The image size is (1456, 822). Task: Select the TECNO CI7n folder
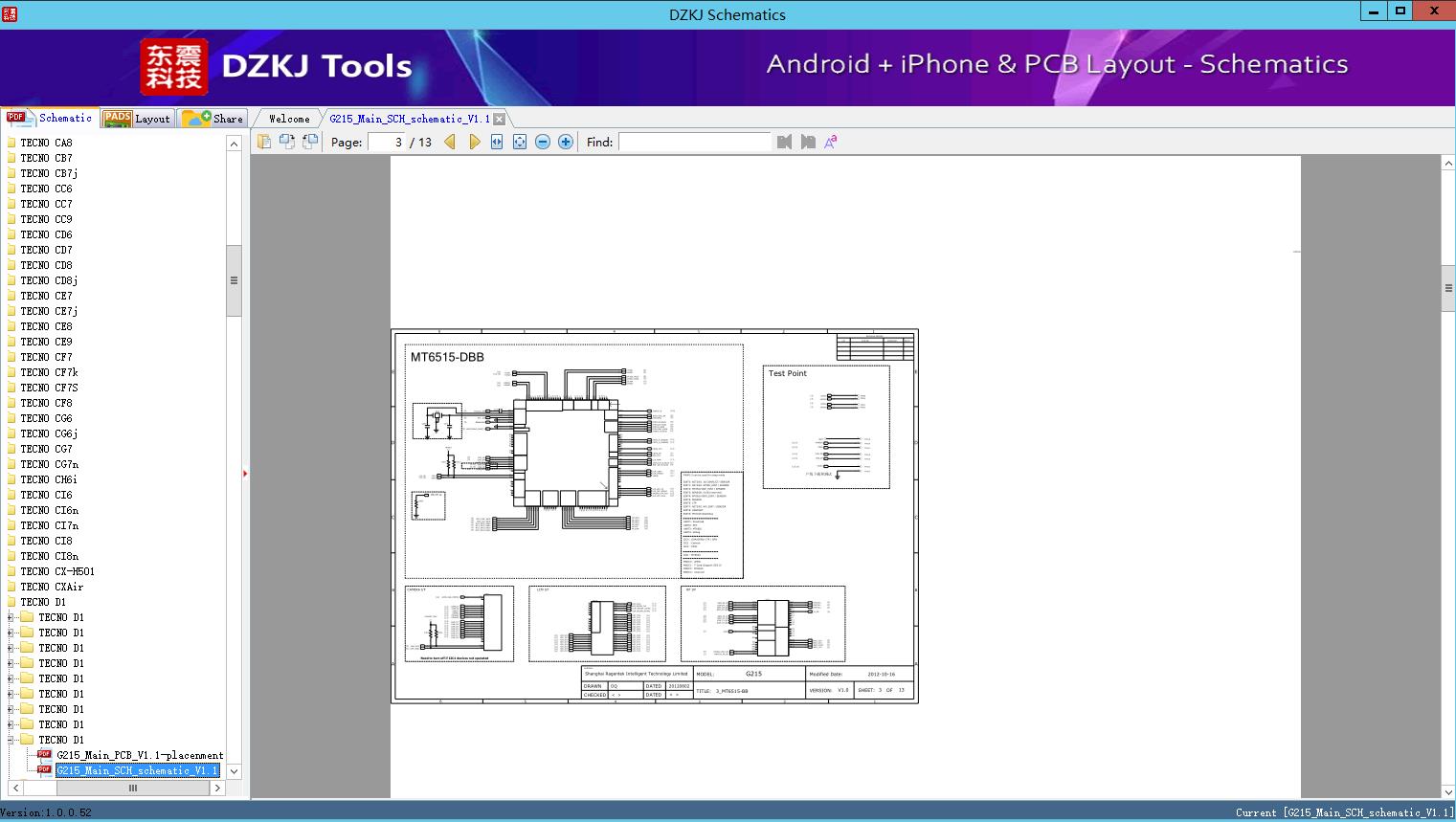[x=49, y=525]
